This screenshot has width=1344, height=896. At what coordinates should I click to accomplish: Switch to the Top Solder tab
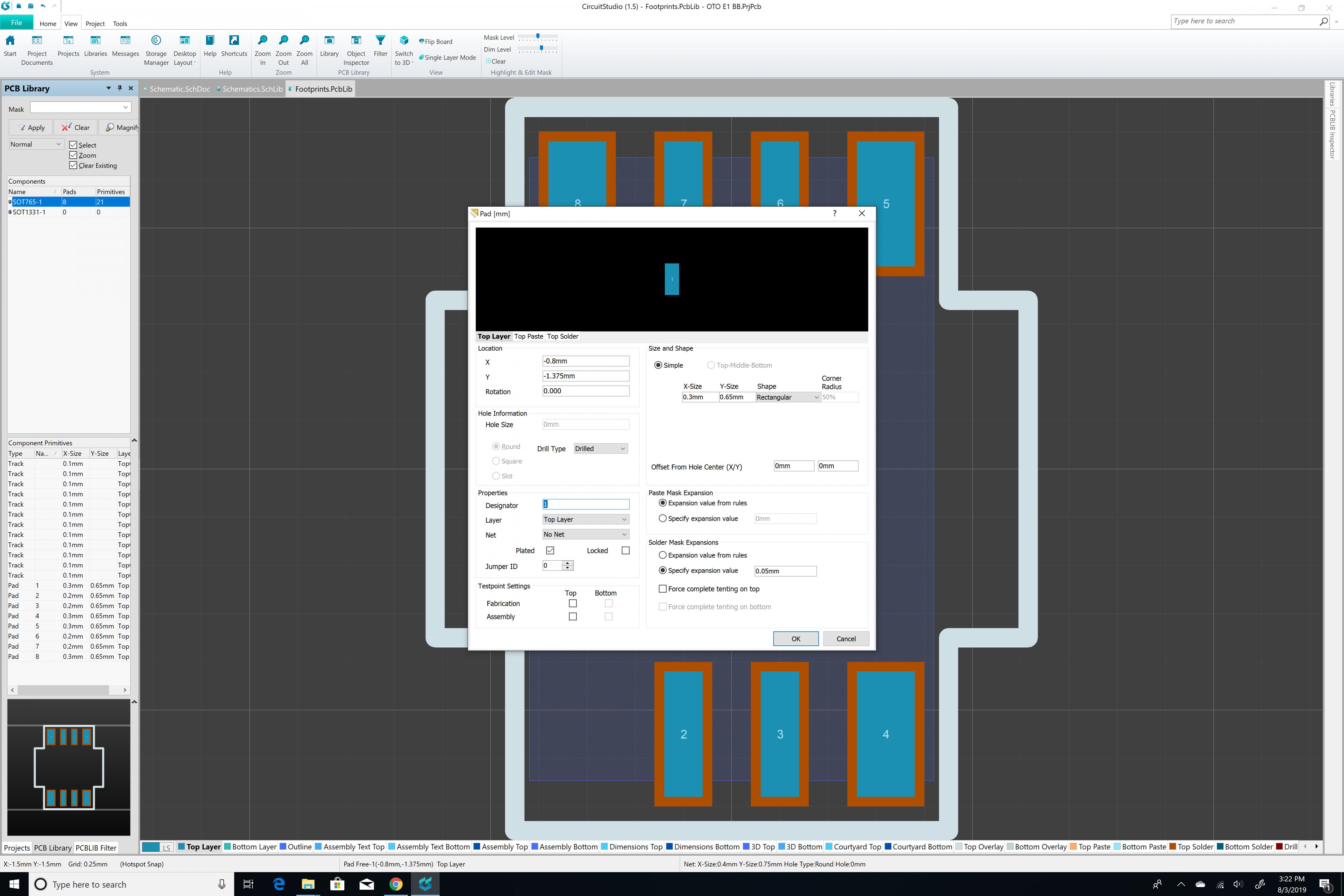click(x=563, y=336)
